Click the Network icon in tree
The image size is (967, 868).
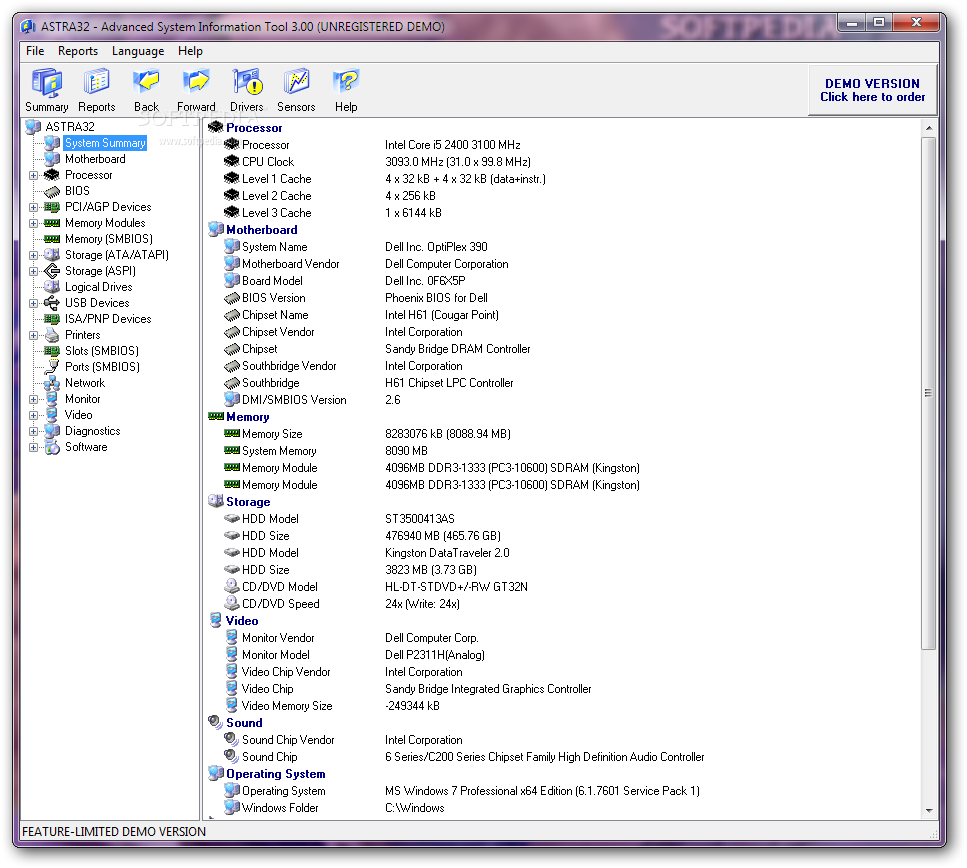point(52,383)
